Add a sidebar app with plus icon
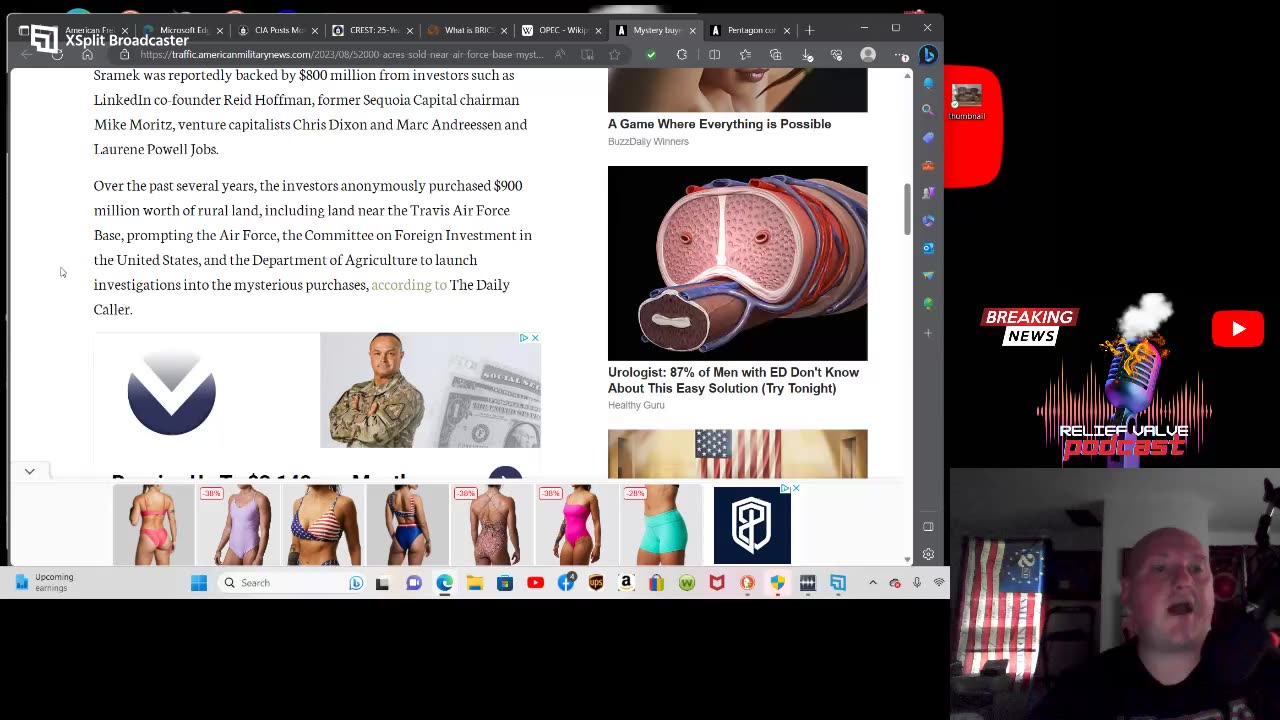Screen dimensions: 1280x720 point(928,332)
